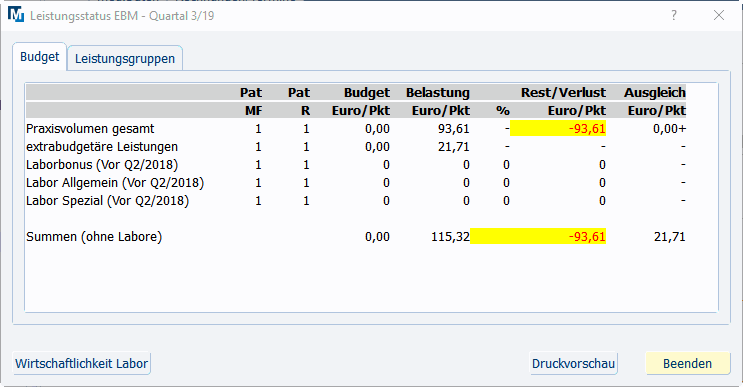The height and width of the screenshot is (387, 743).
Task: Click the yellow -93,61 cell in Summen row
Action: click(538, 237)
